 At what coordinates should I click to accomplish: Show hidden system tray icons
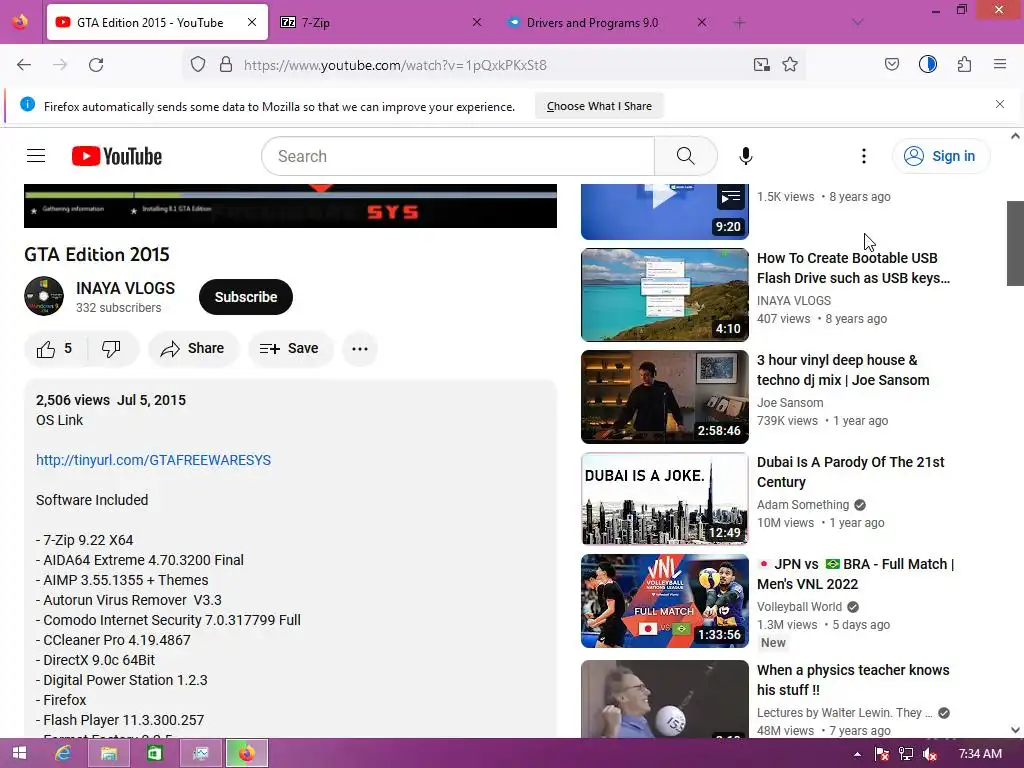click(x=857, y=754)
